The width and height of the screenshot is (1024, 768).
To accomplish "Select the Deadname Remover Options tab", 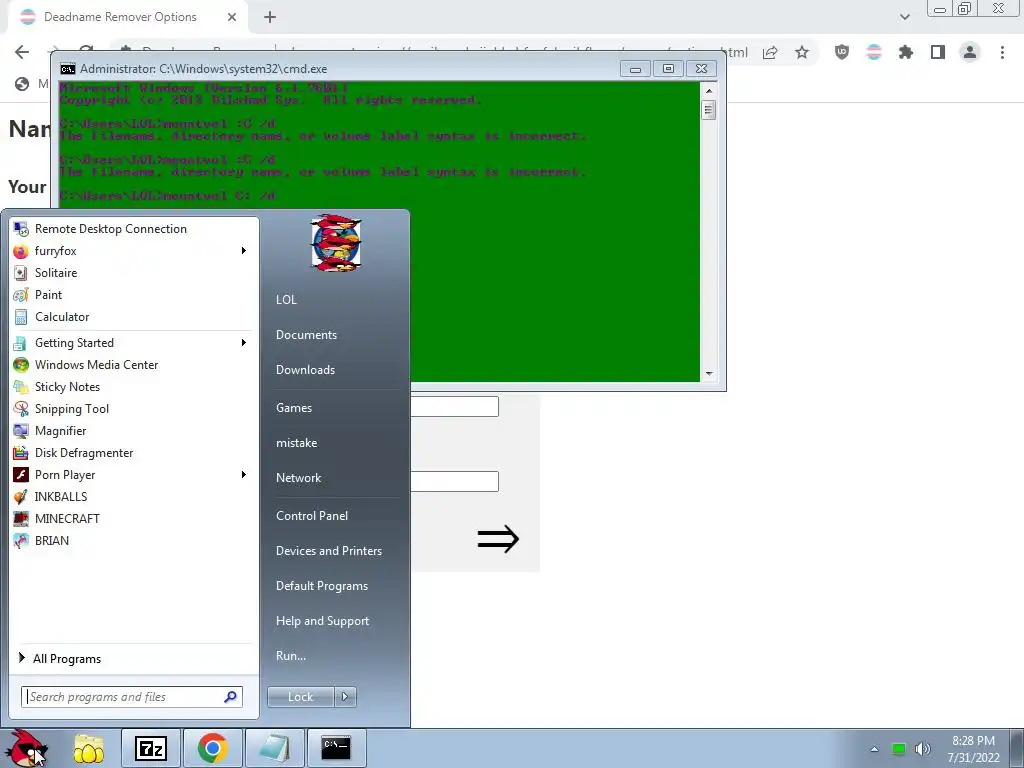I will click(x=120, y=17).
